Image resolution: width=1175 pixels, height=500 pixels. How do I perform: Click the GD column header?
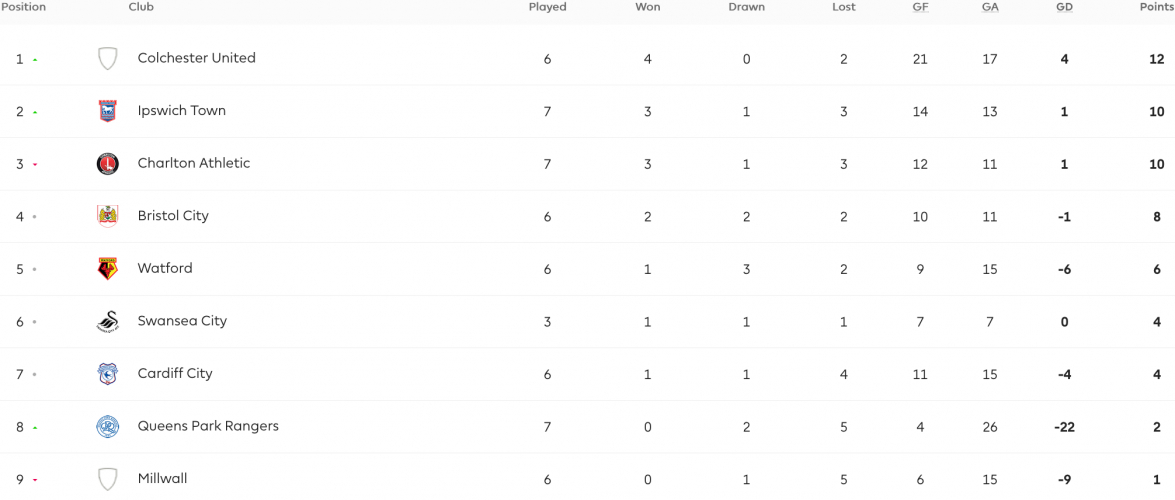1064,7
